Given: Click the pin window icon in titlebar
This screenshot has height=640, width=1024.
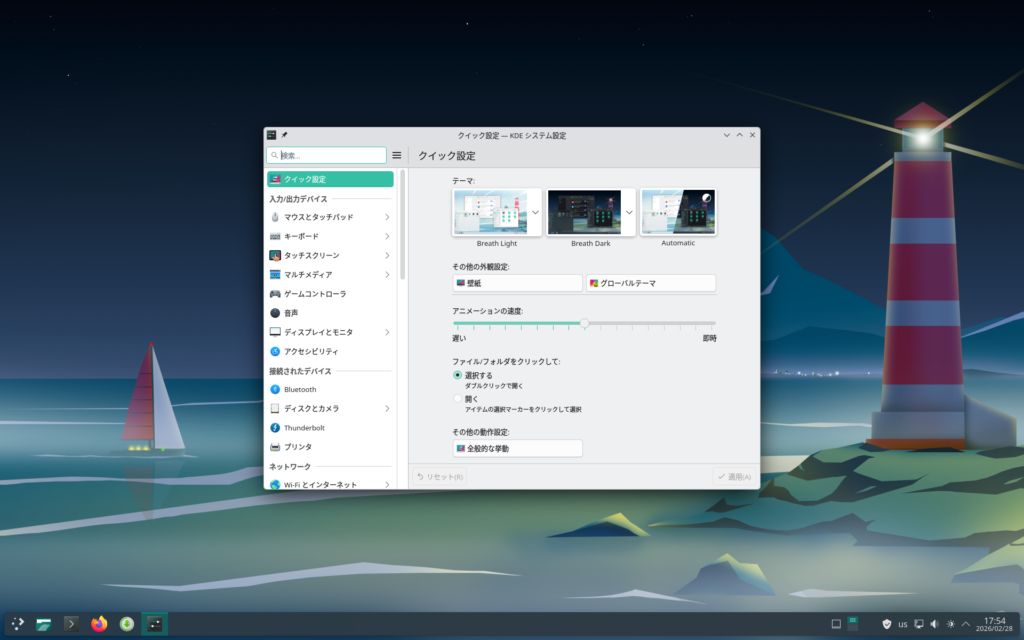Looking at the screenshot, I should (x=284, y=135).
